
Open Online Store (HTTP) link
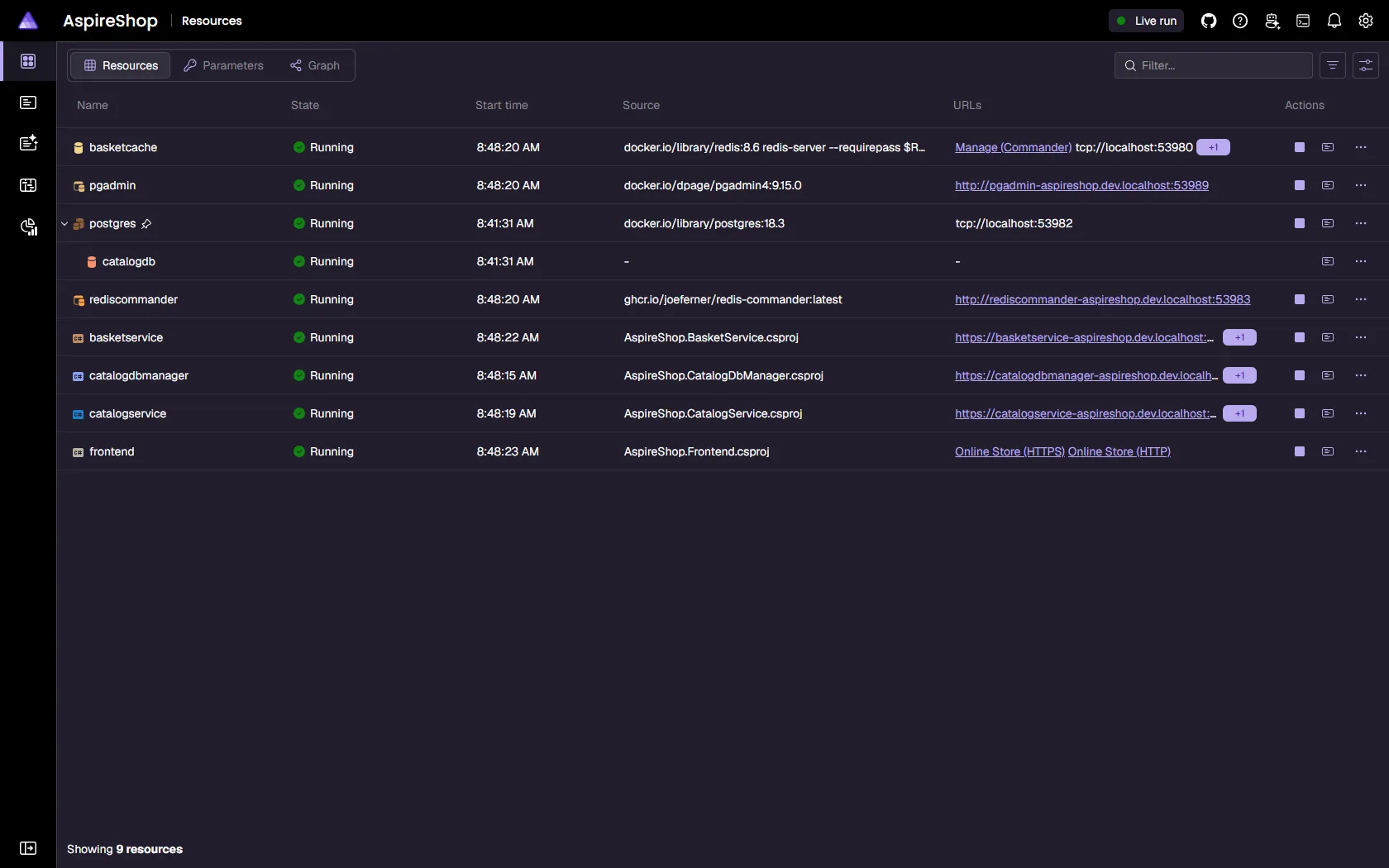click(x=1119, y=451)
